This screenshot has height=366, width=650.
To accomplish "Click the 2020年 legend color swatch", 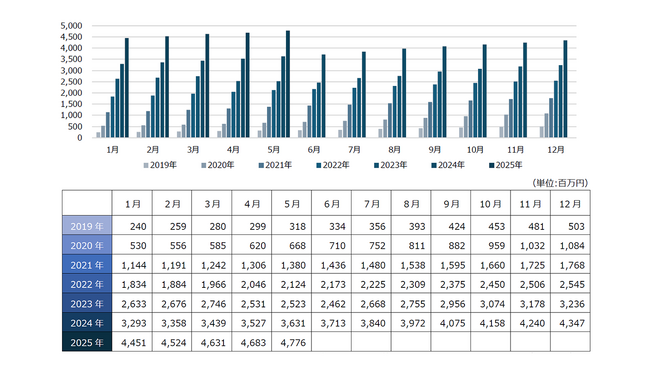I will [204, 165].
